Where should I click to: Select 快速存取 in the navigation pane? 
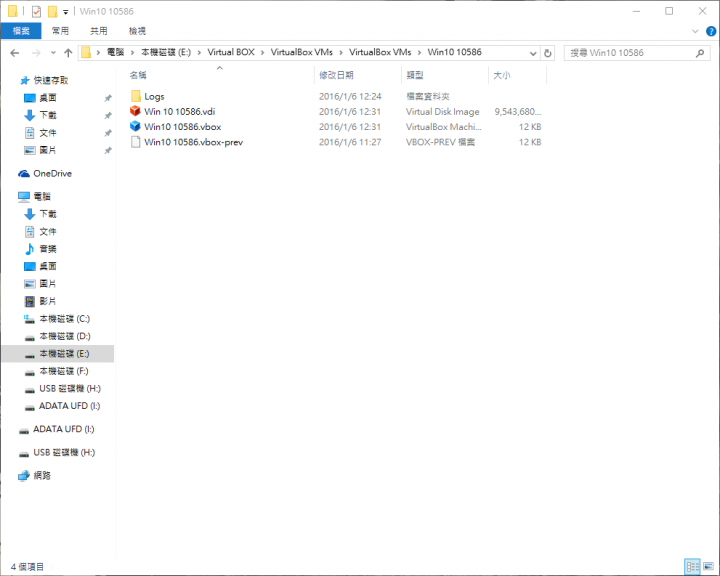[x=51, y=80]
